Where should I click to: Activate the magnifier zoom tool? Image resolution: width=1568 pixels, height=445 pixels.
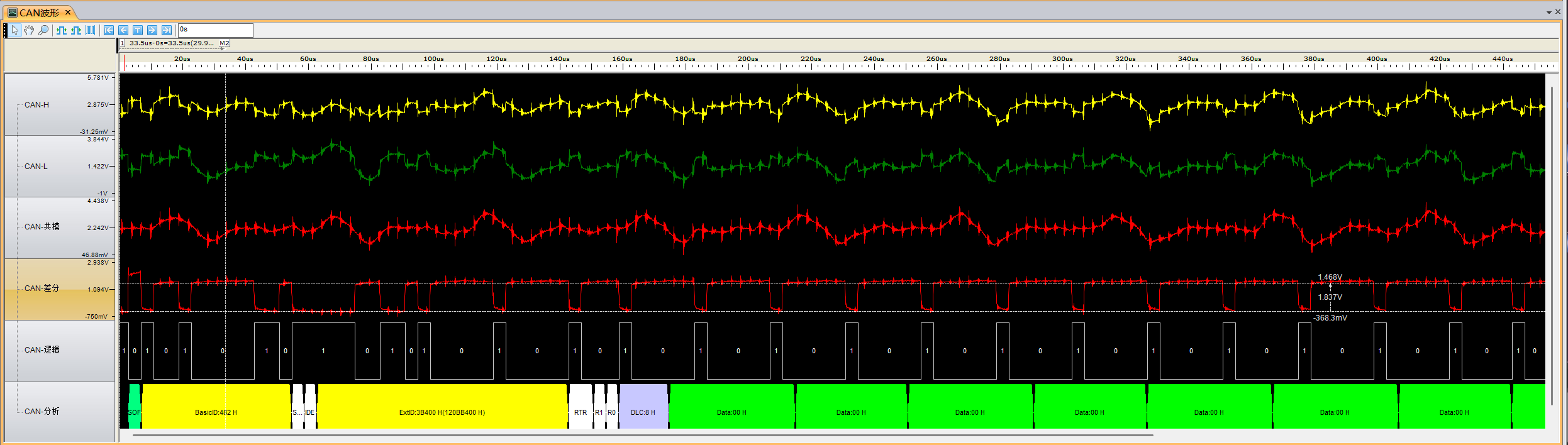(x=43, y=30)
